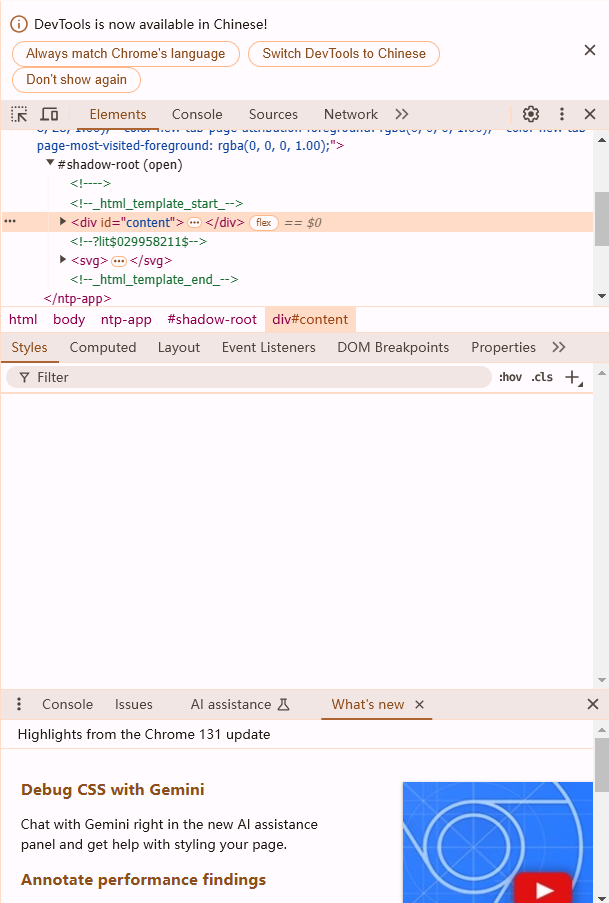Show more styles pane tabs chevron
The image size is (609, 903).
coord(558,347)
